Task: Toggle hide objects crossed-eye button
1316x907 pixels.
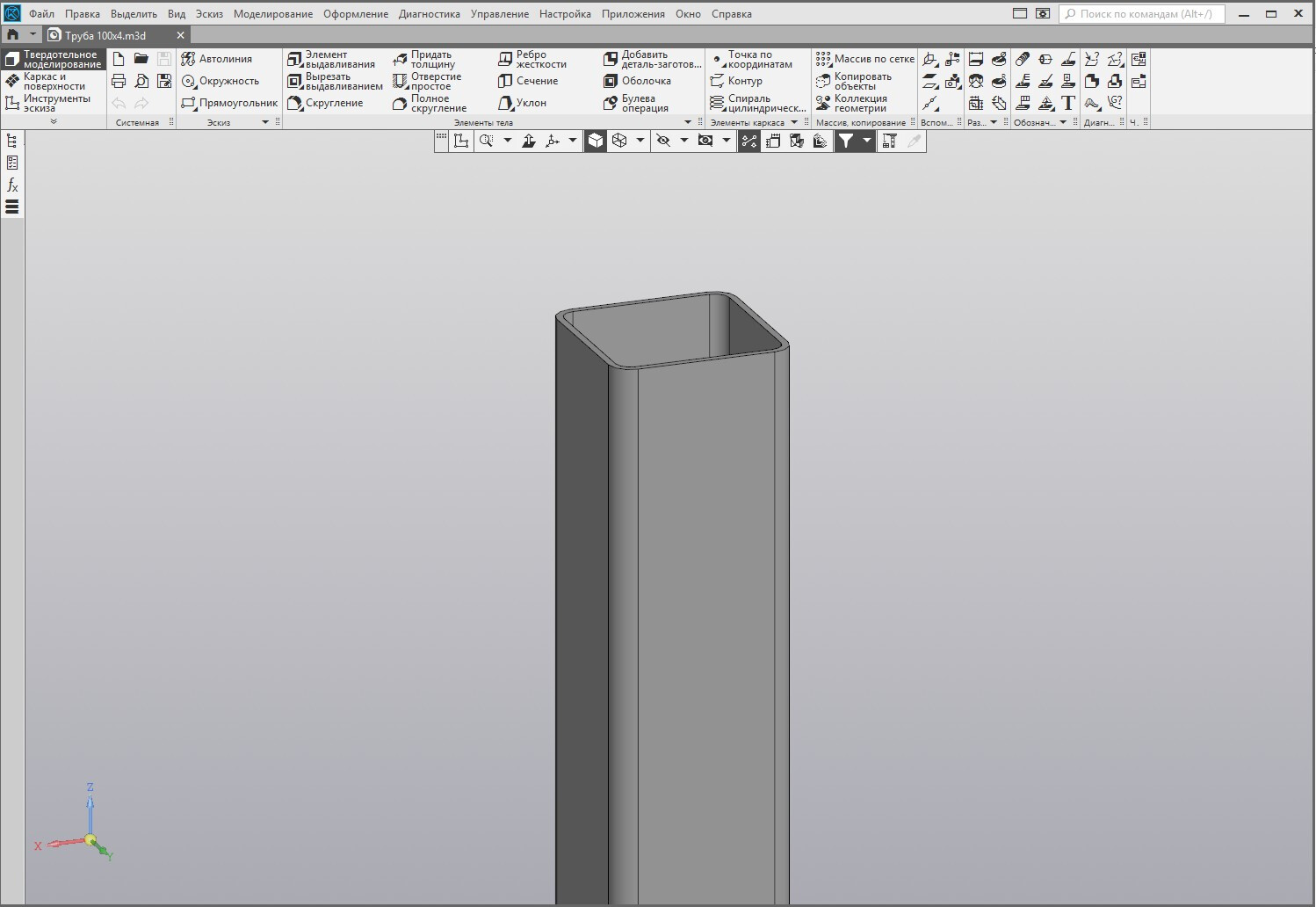Action: (663, 141)
